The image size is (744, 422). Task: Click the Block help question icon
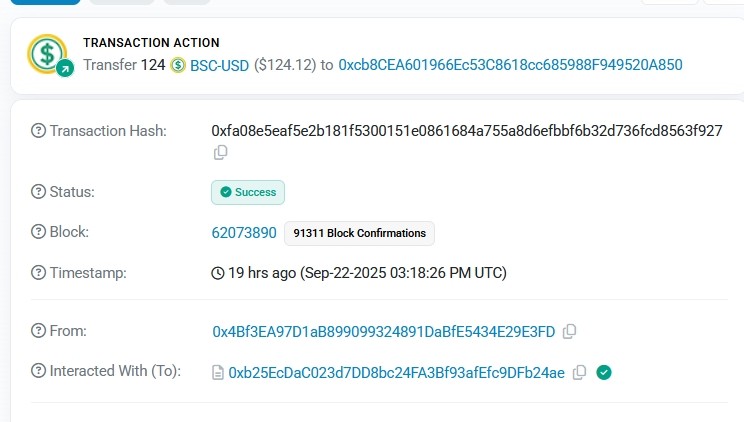(39, 232)
